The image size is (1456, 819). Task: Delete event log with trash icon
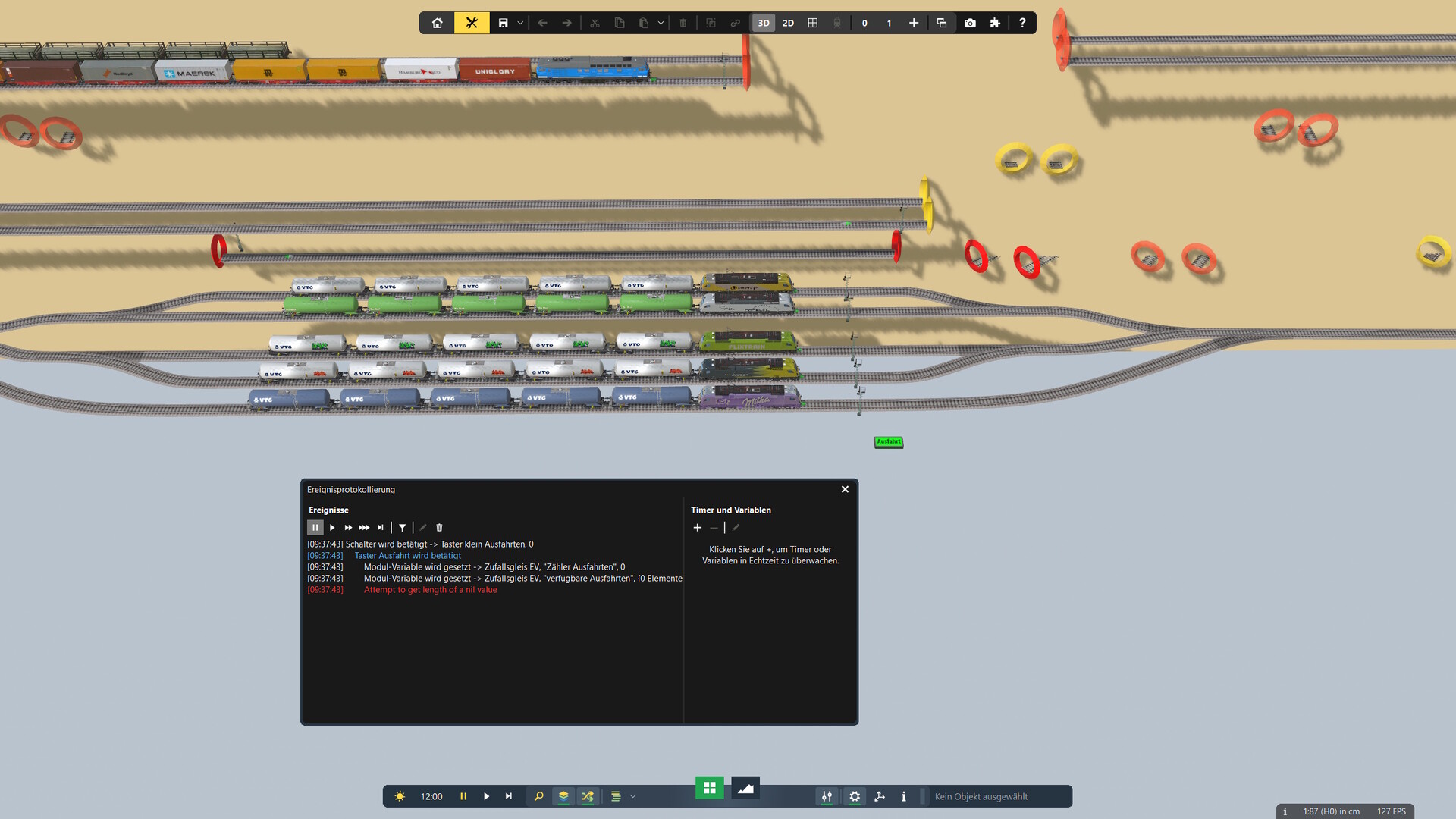pyautogui.click(x=439, y=528)
